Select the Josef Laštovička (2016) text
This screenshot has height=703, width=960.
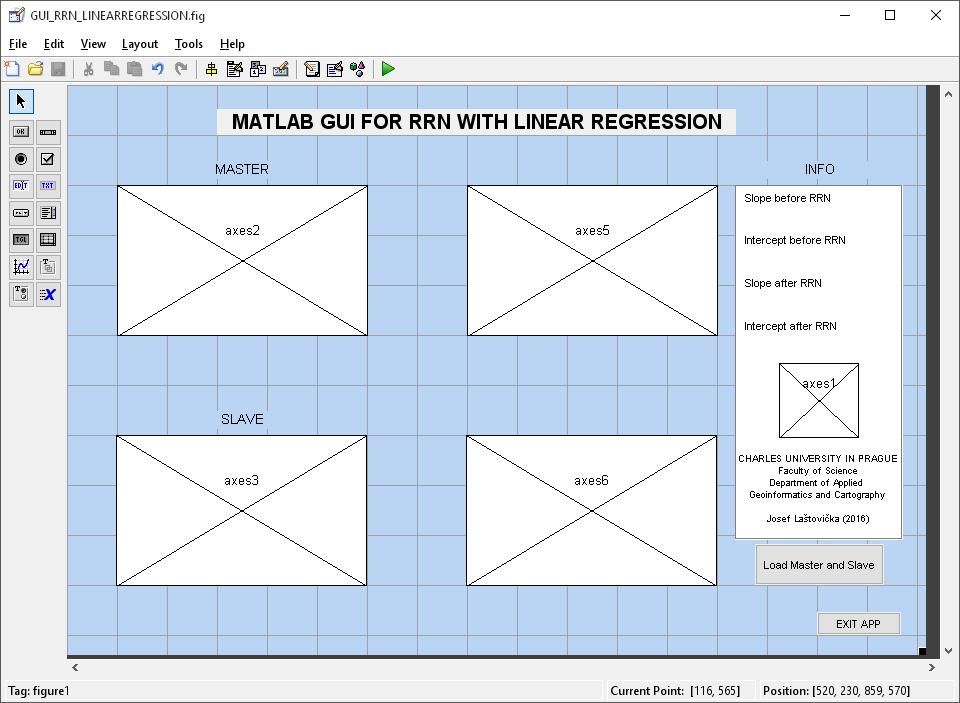coord(818,519)
